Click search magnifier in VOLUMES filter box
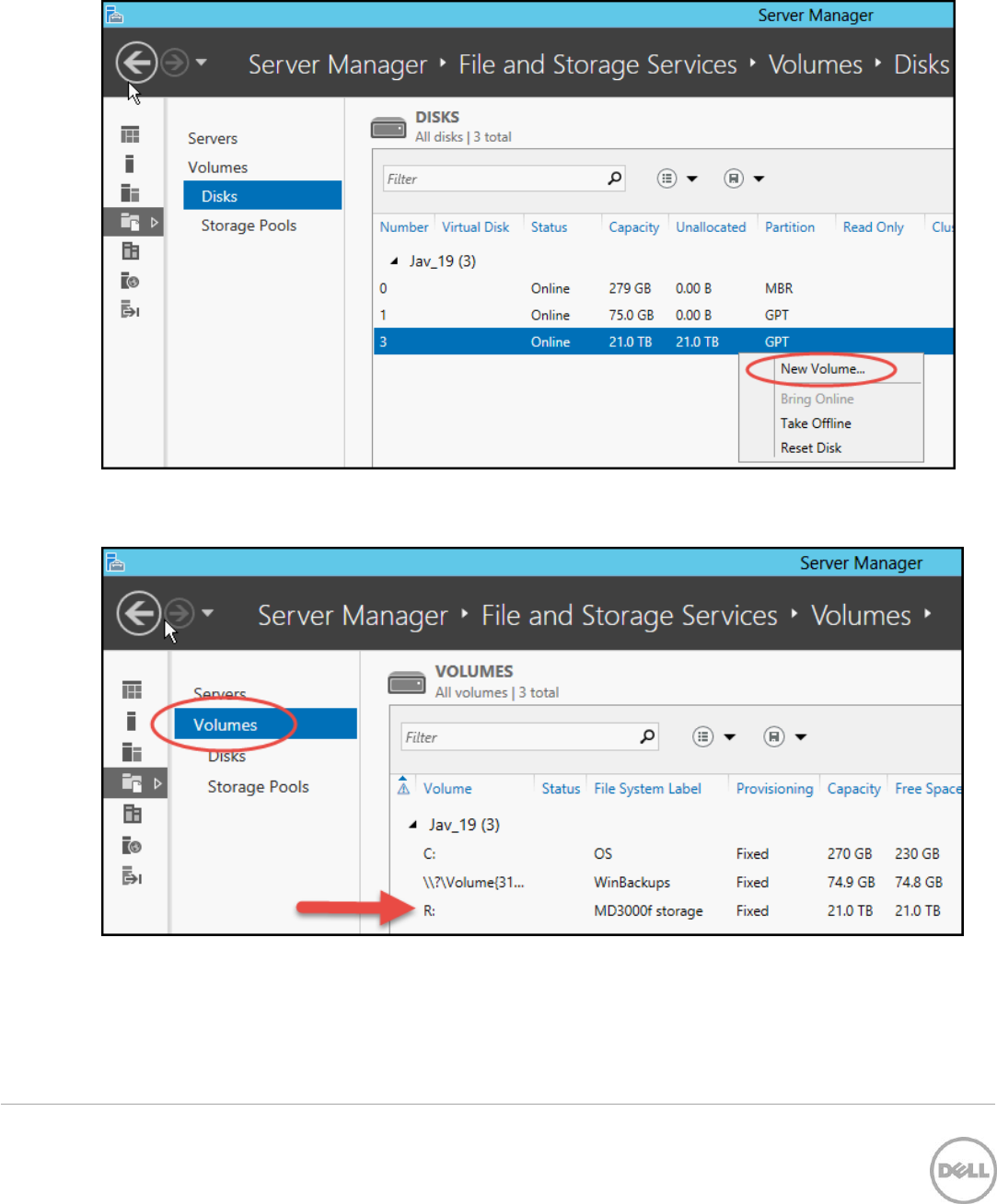Image resolution: width=997 pixels, height=1204 pixels. pos(648,736)
